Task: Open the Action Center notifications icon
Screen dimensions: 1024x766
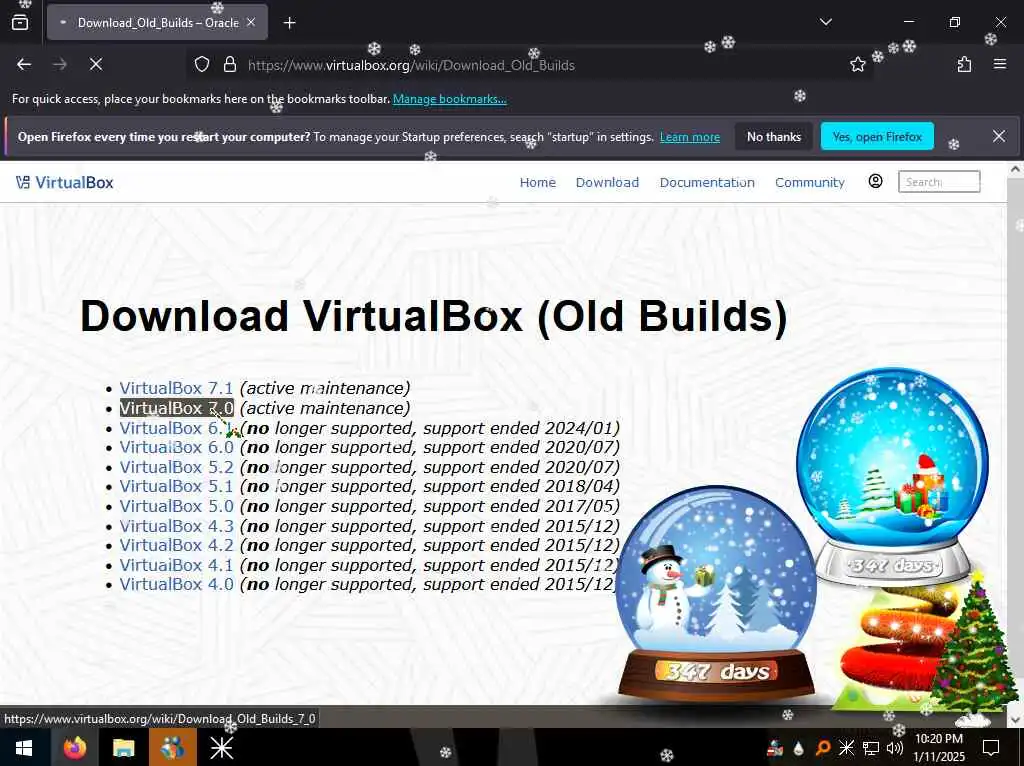Action: tap(991, 748)
